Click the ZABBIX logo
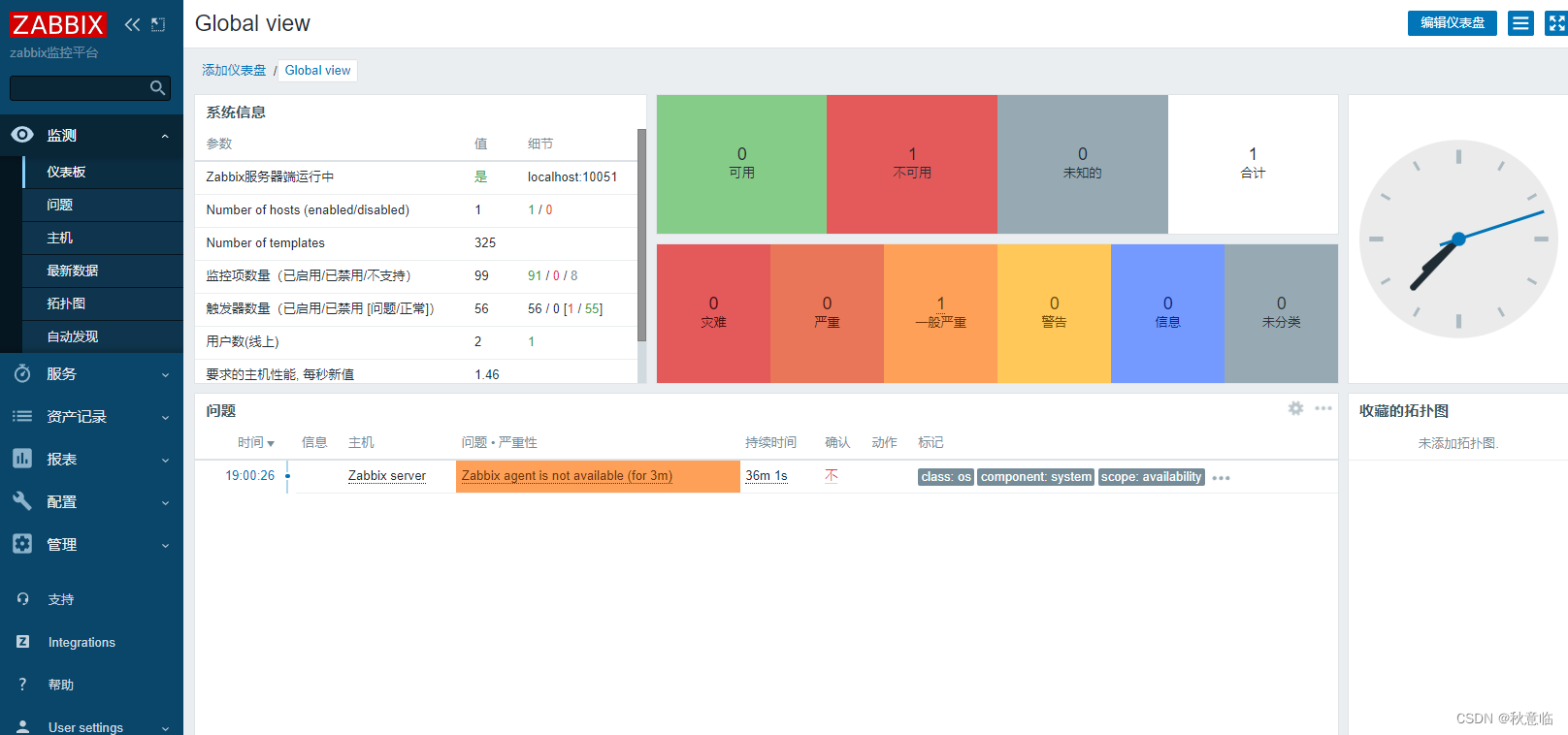The height and width of the screenshot is (735, 1568). (x=57, y=24)
